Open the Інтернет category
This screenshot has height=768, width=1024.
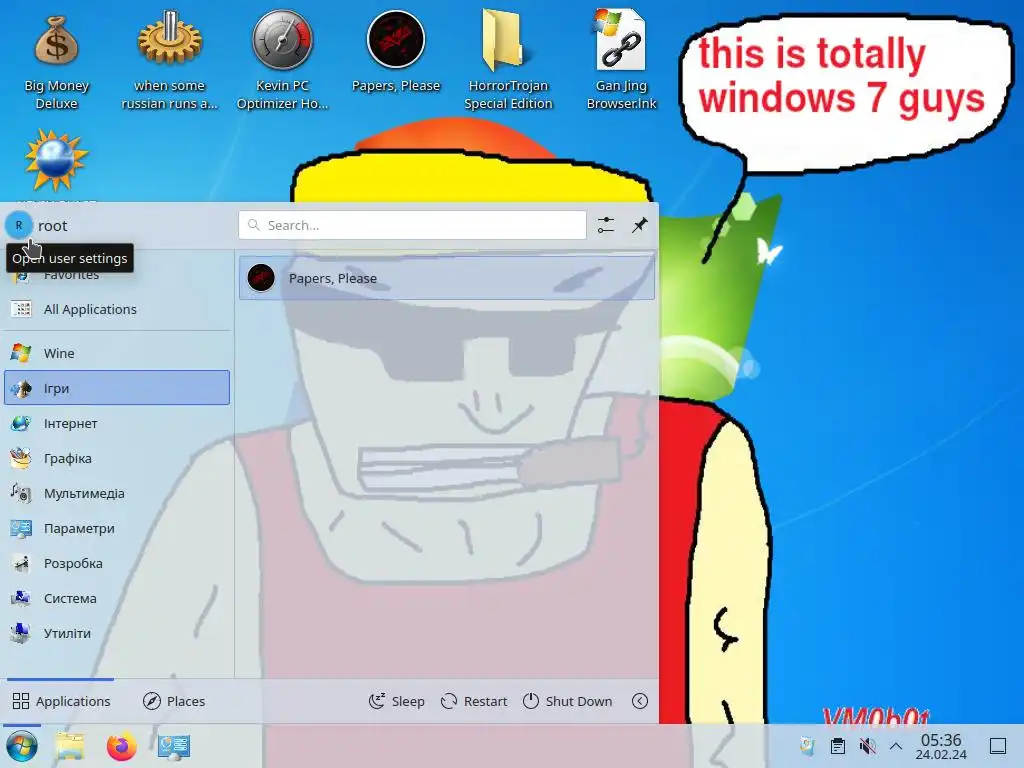pyautogui.click(x=117, y=423)
